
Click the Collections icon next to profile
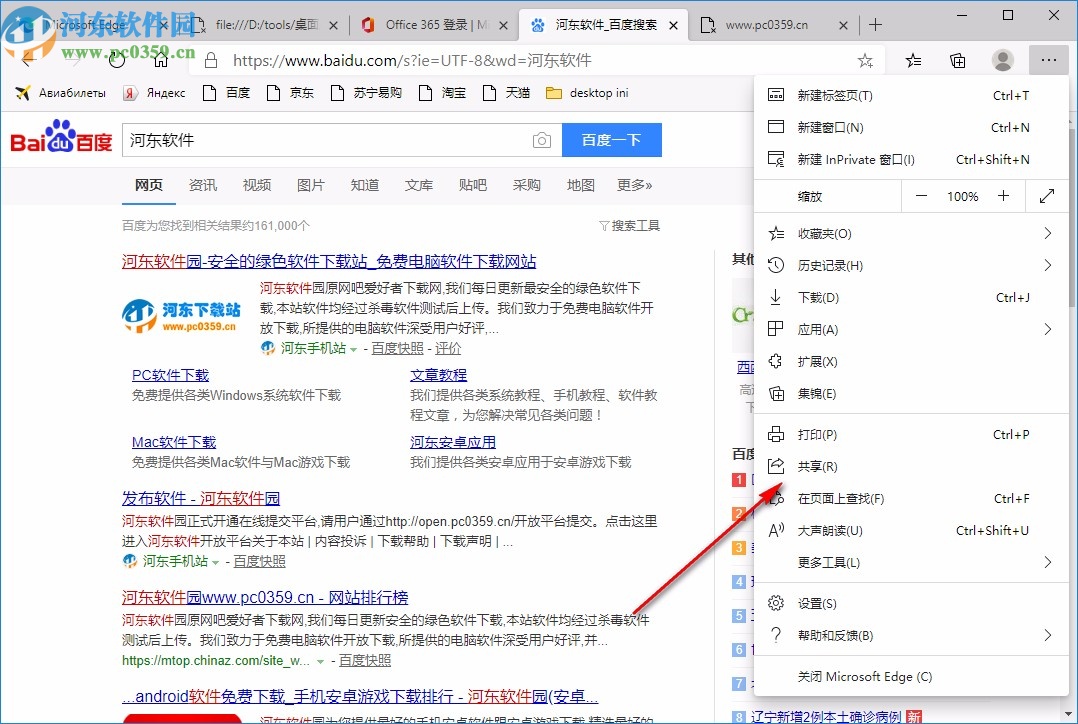pyautogui.click(x=958, y=60)
